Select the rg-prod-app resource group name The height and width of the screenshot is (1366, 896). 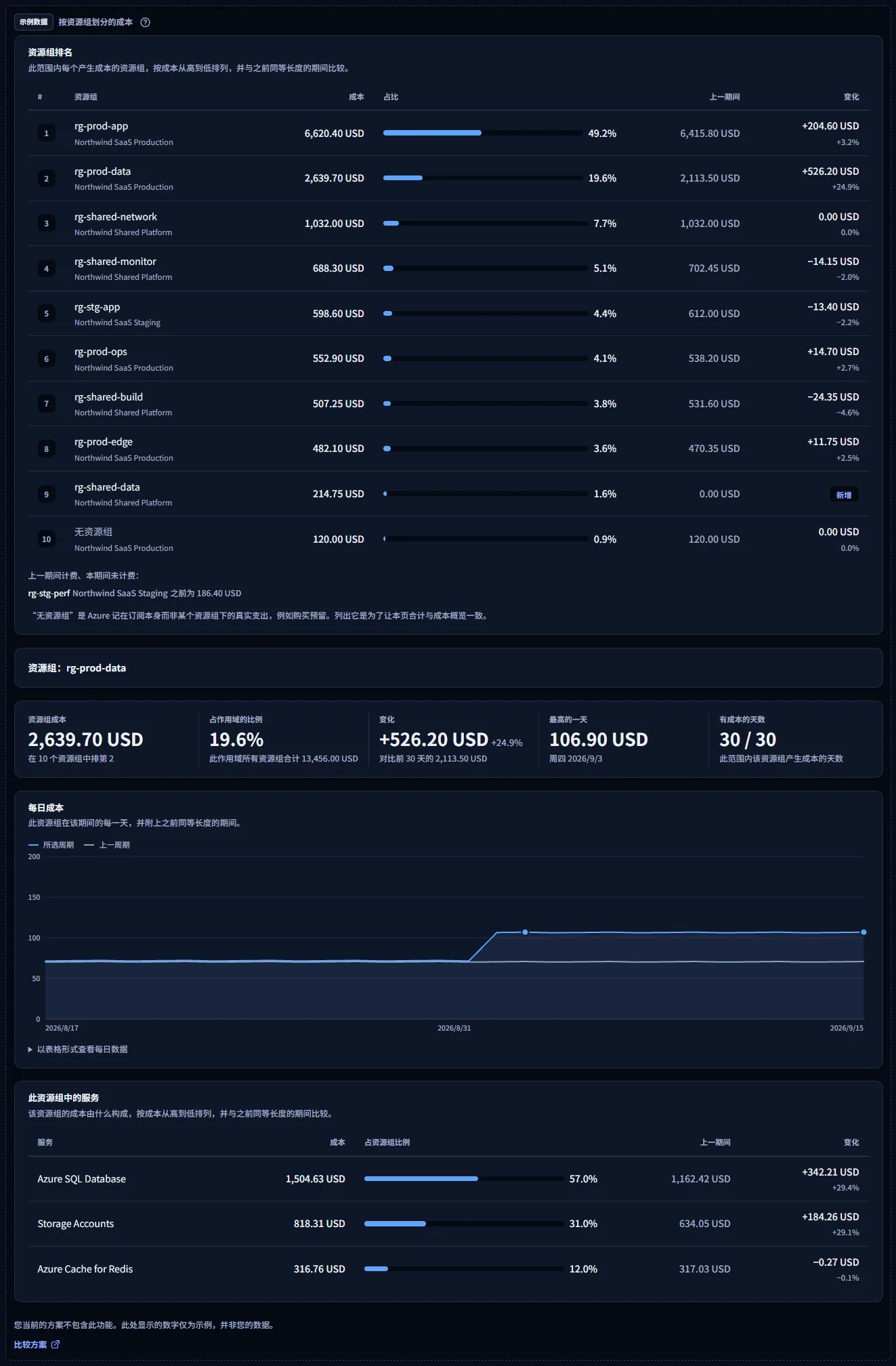(x=101, y=126)
